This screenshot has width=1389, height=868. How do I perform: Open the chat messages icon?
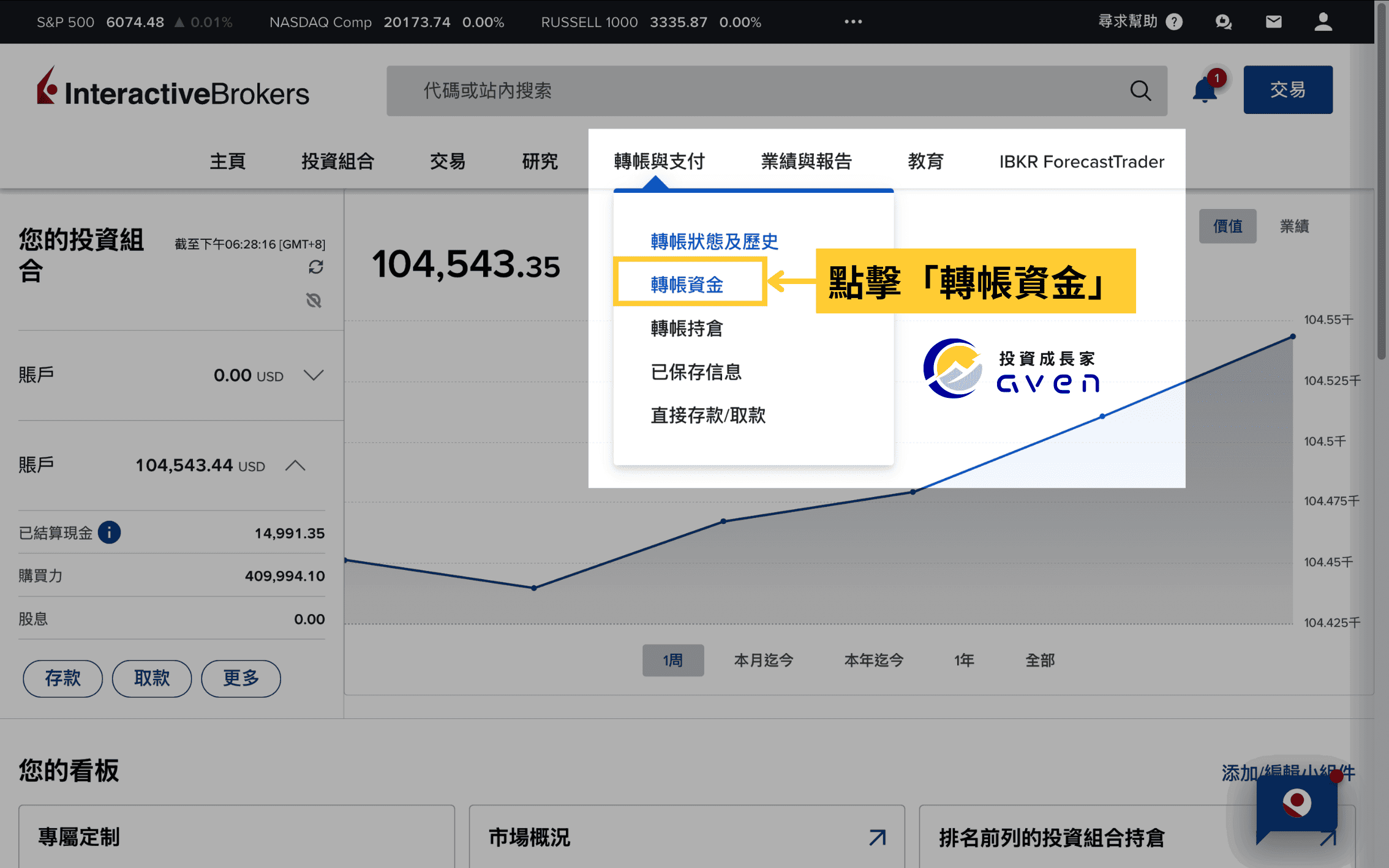1223,21
